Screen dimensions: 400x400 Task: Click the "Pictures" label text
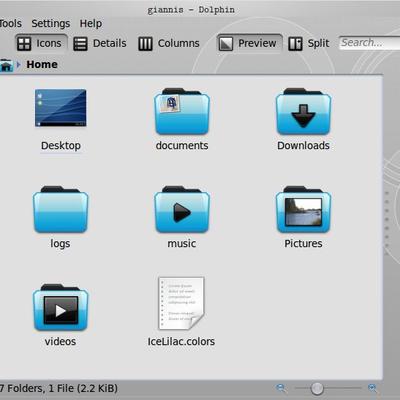303,243
